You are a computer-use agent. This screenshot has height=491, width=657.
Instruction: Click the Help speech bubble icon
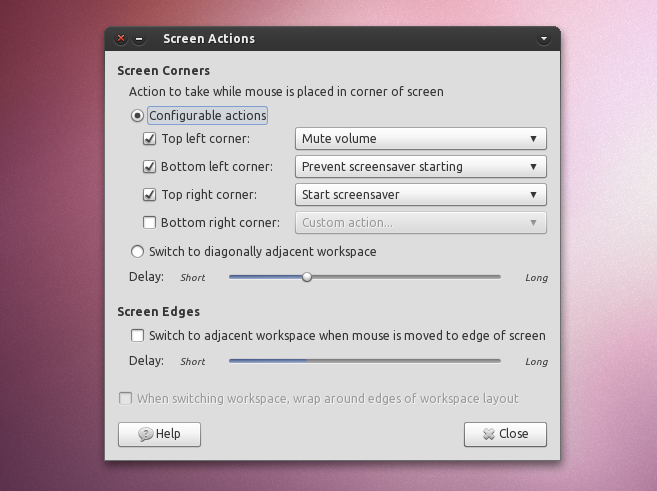(145, 434)
